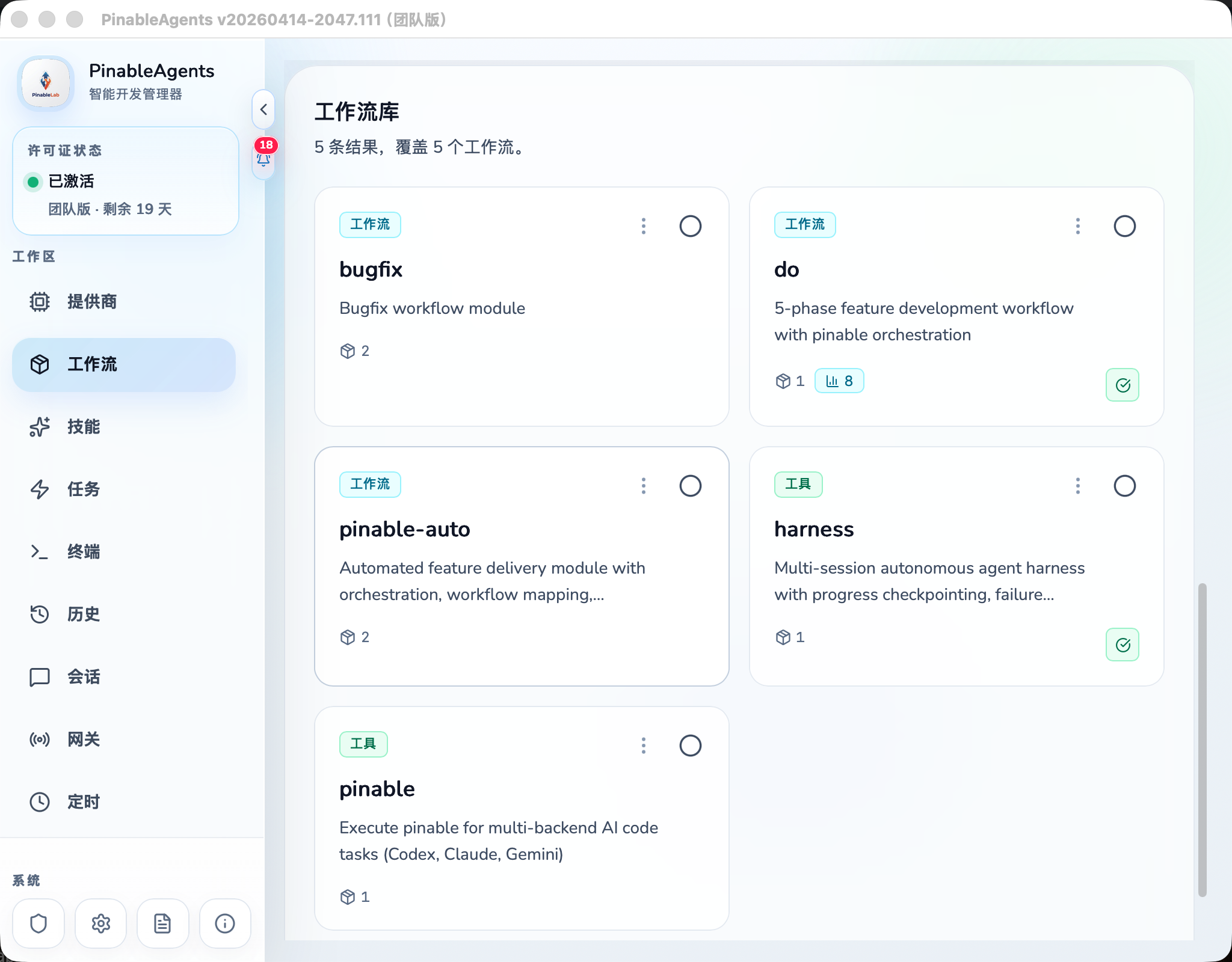1232x962 pixels.
Task: Collapse the sidebar with chevron button
Action: click(x=263, y=109)
